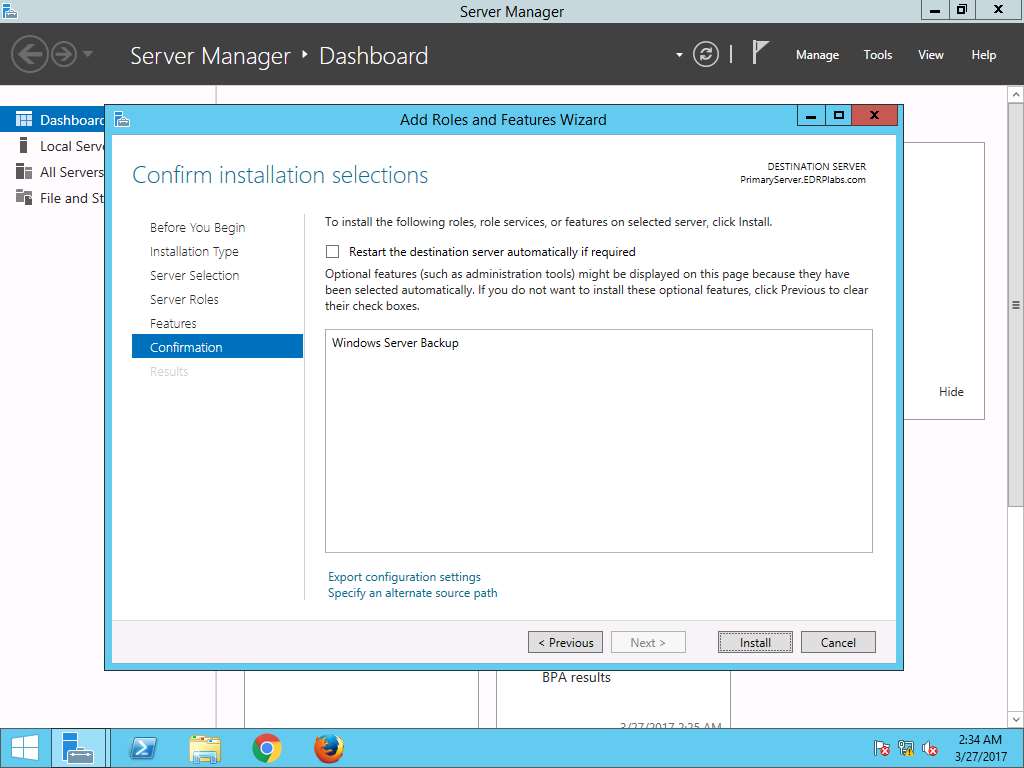Click the Dashboard grid icon
The image size is (1024, 768).
[x=24, y=119]
